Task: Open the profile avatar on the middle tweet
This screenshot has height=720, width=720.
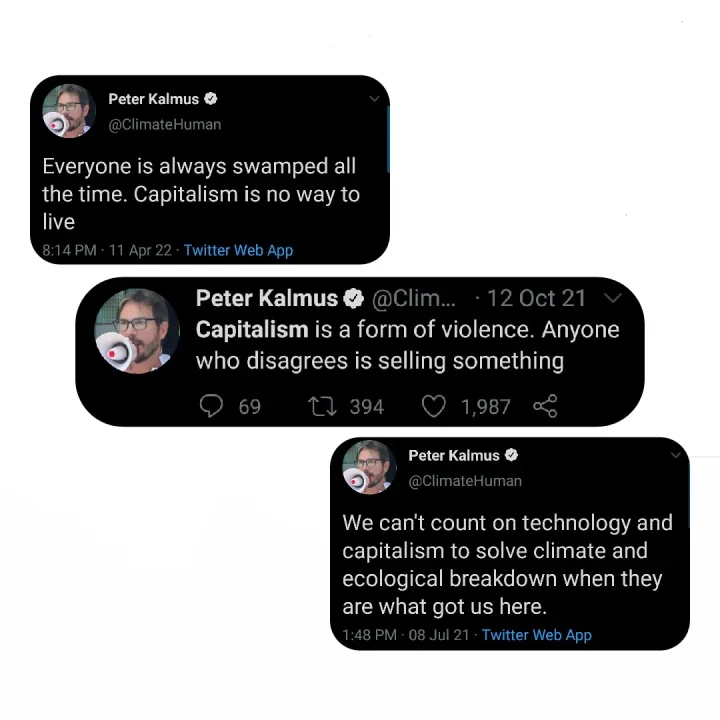Action: (x=136, y=331)
